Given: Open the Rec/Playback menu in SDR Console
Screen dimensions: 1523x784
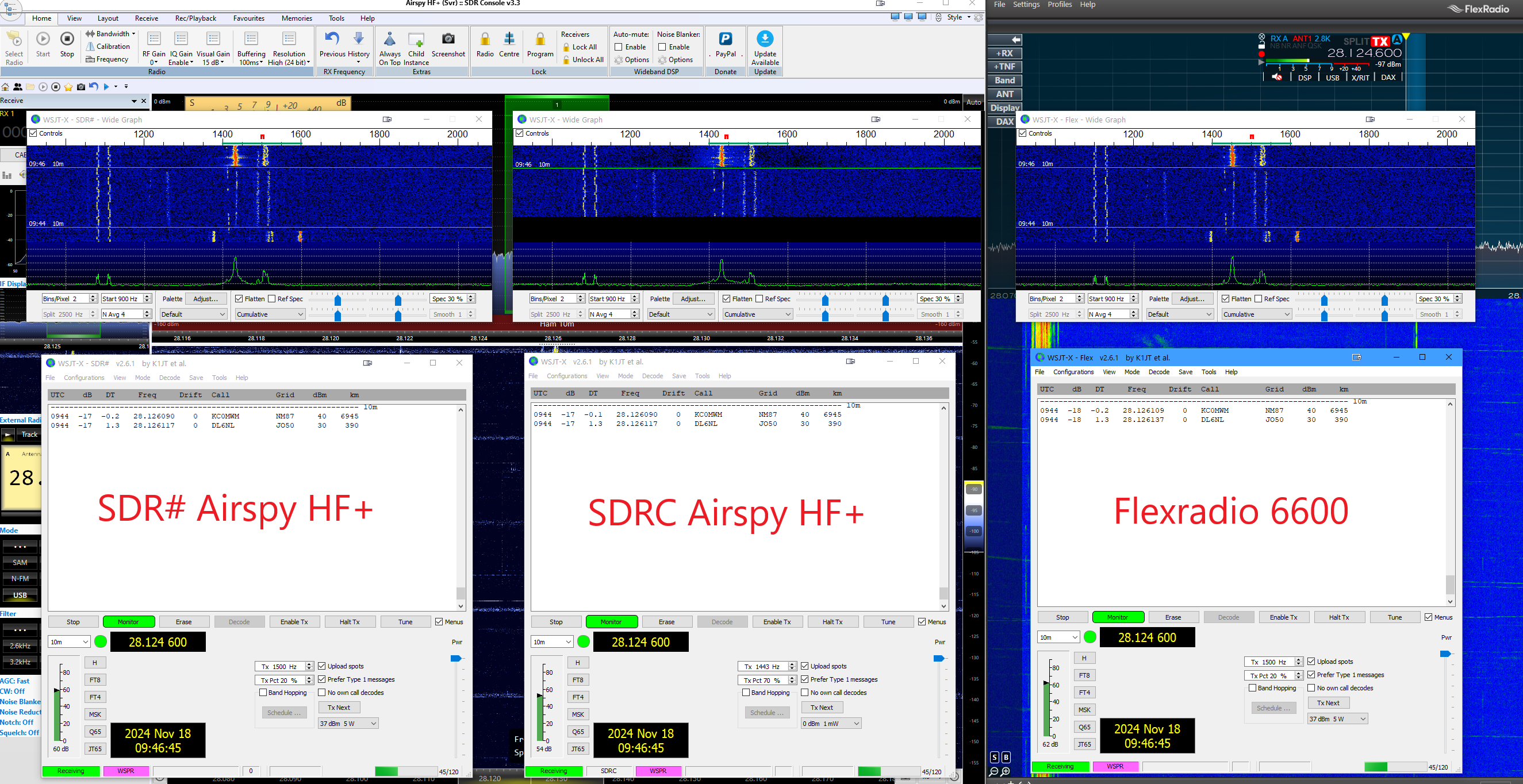Looking at the screenshot, I should (195, 18).
